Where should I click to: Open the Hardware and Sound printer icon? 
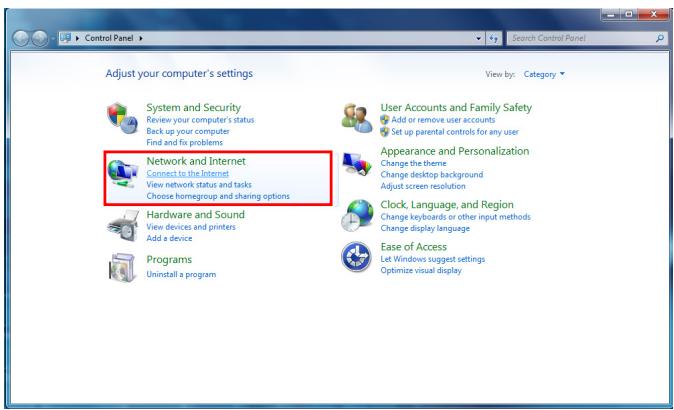pyautogui.click(x=123, y=226)
